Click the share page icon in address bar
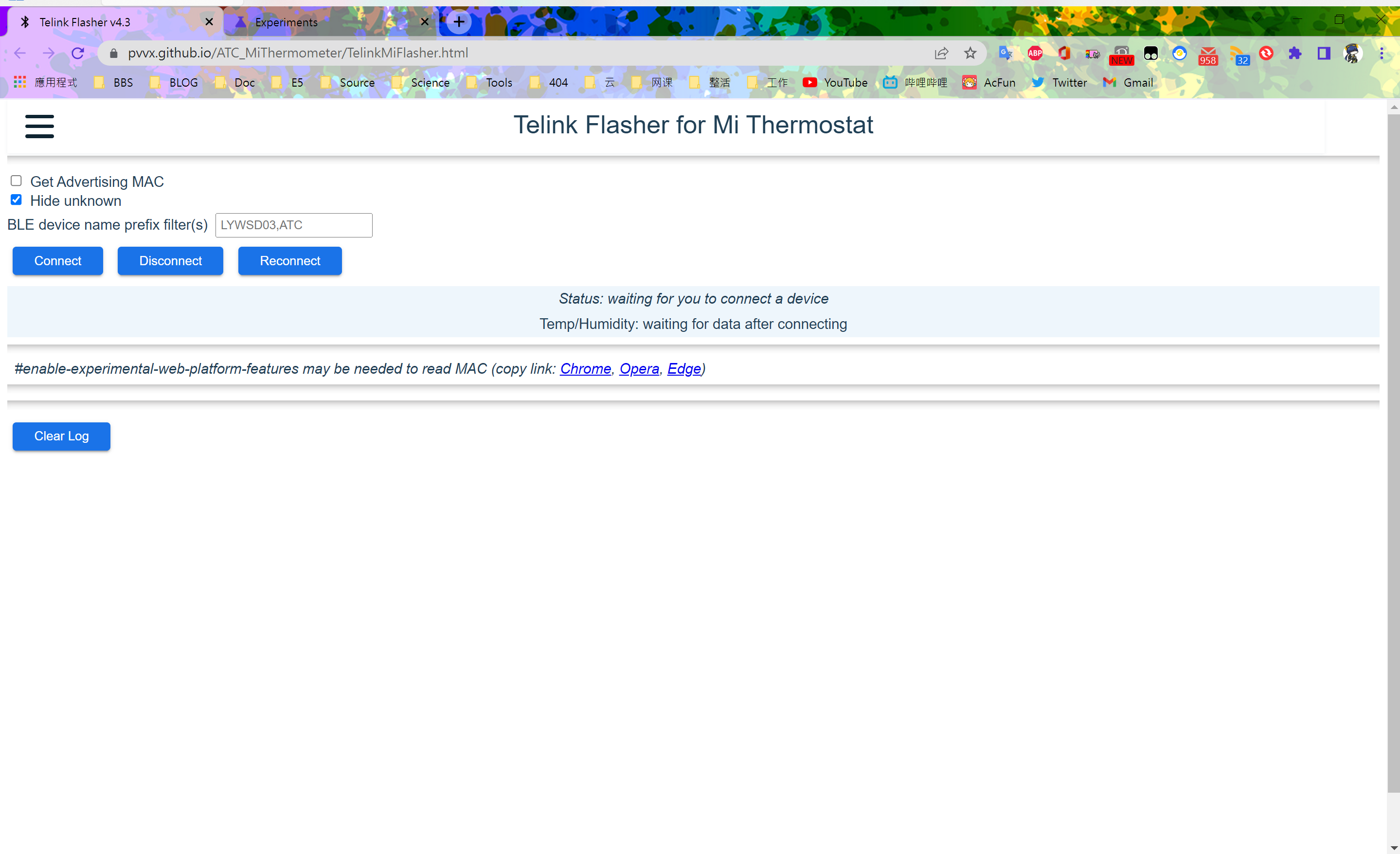Viewport: 1400px width, 854px height. (x=941, y=53)
